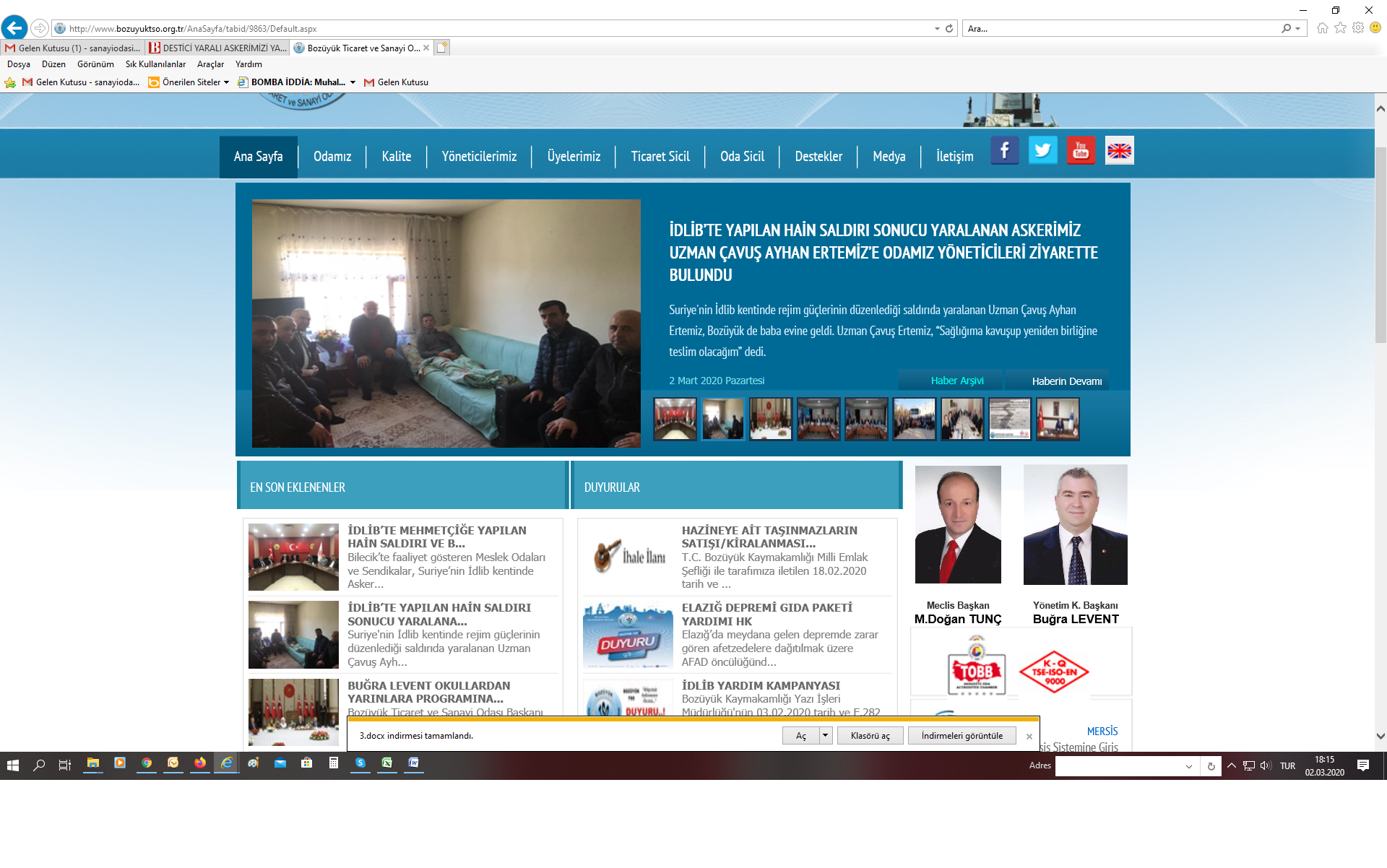Select the last news slider thumbnail

point(1058,419)
